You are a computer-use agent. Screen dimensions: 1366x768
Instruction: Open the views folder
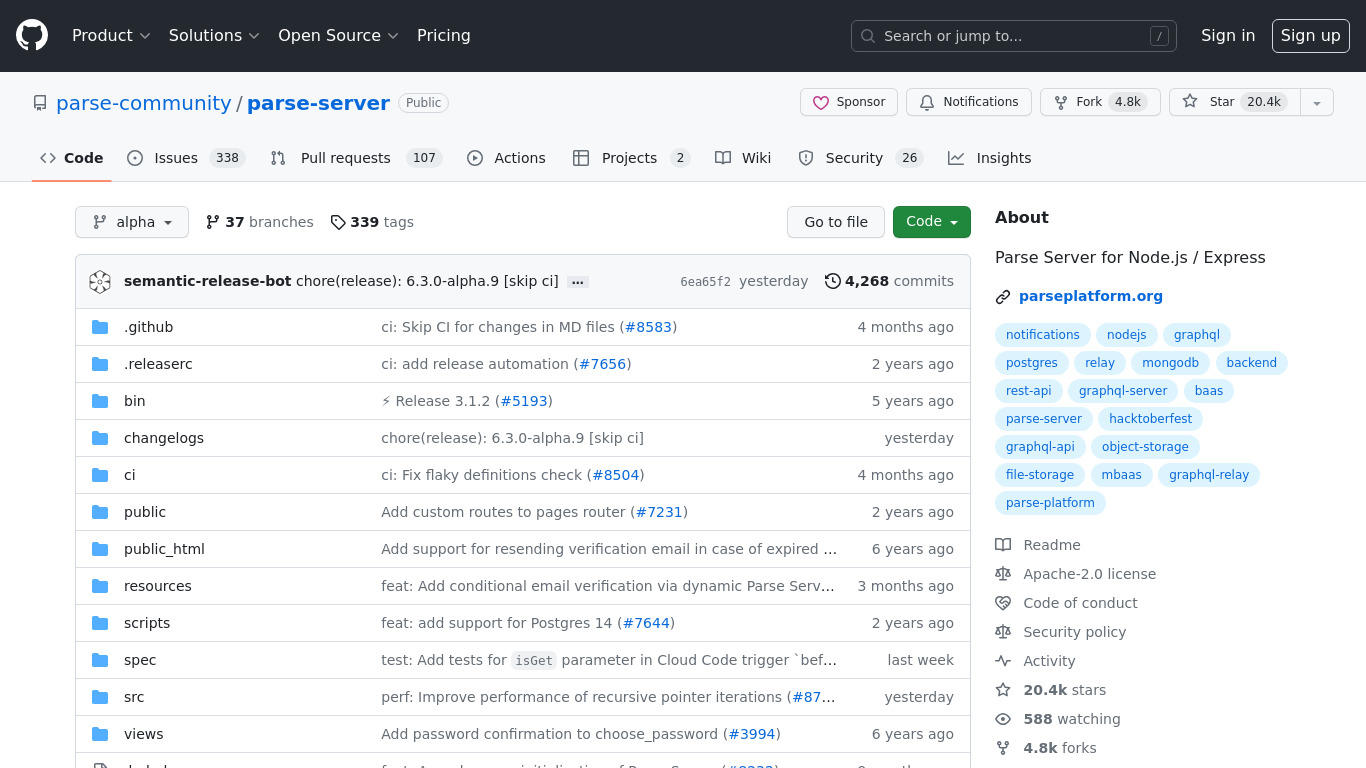click(x=144, y=734)
